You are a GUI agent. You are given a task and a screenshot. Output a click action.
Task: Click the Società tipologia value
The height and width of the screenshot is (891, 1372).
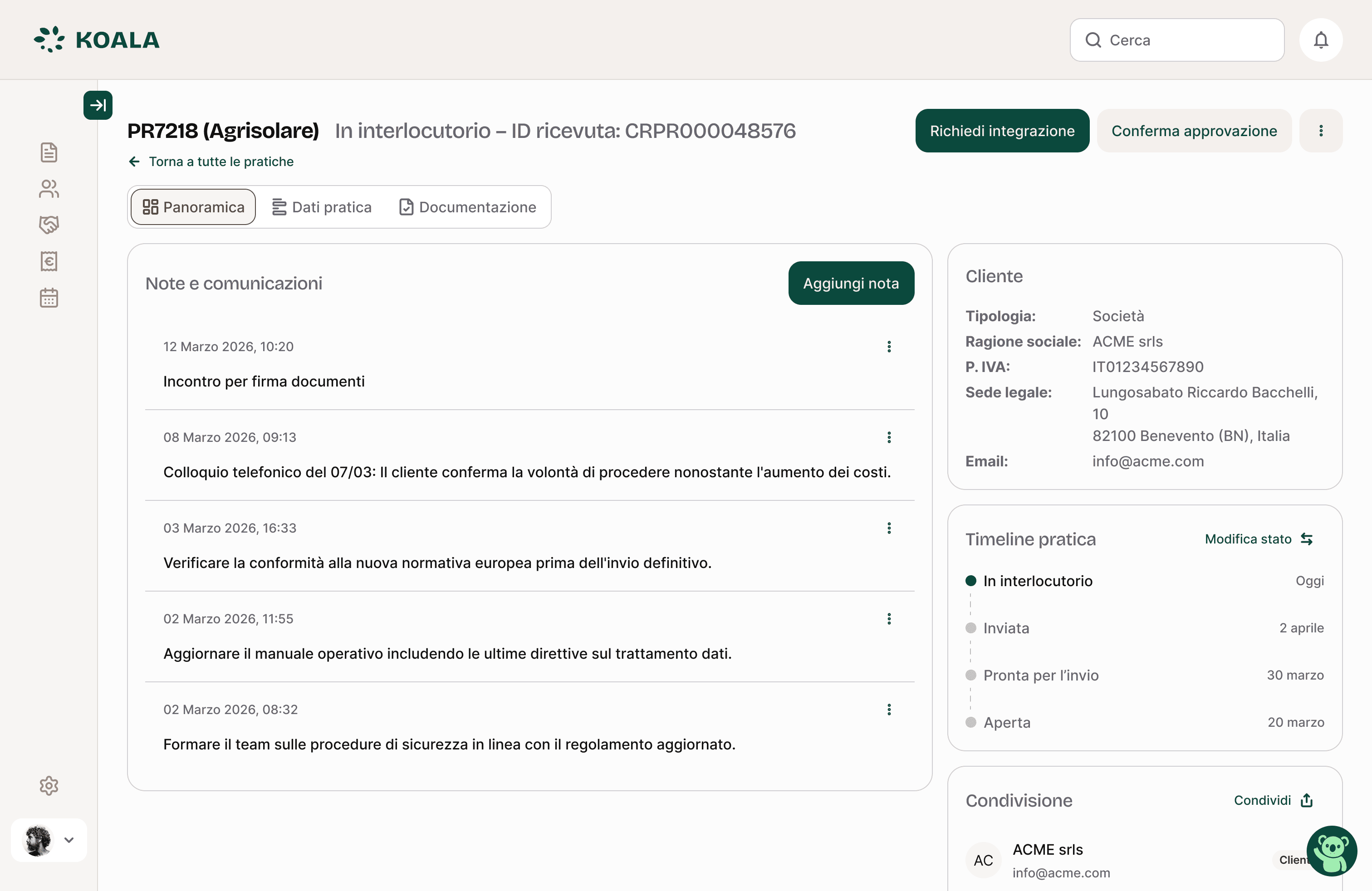click(1118, 316)
